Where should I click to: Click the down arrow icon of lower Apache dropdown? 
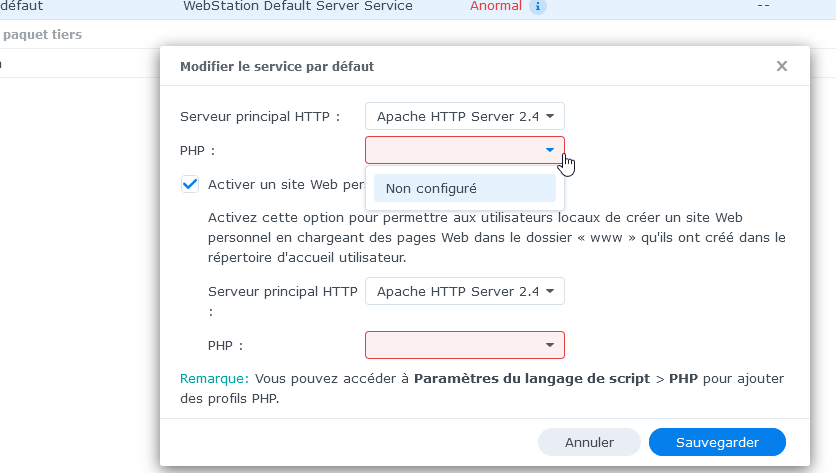click(x=550, y=291)
